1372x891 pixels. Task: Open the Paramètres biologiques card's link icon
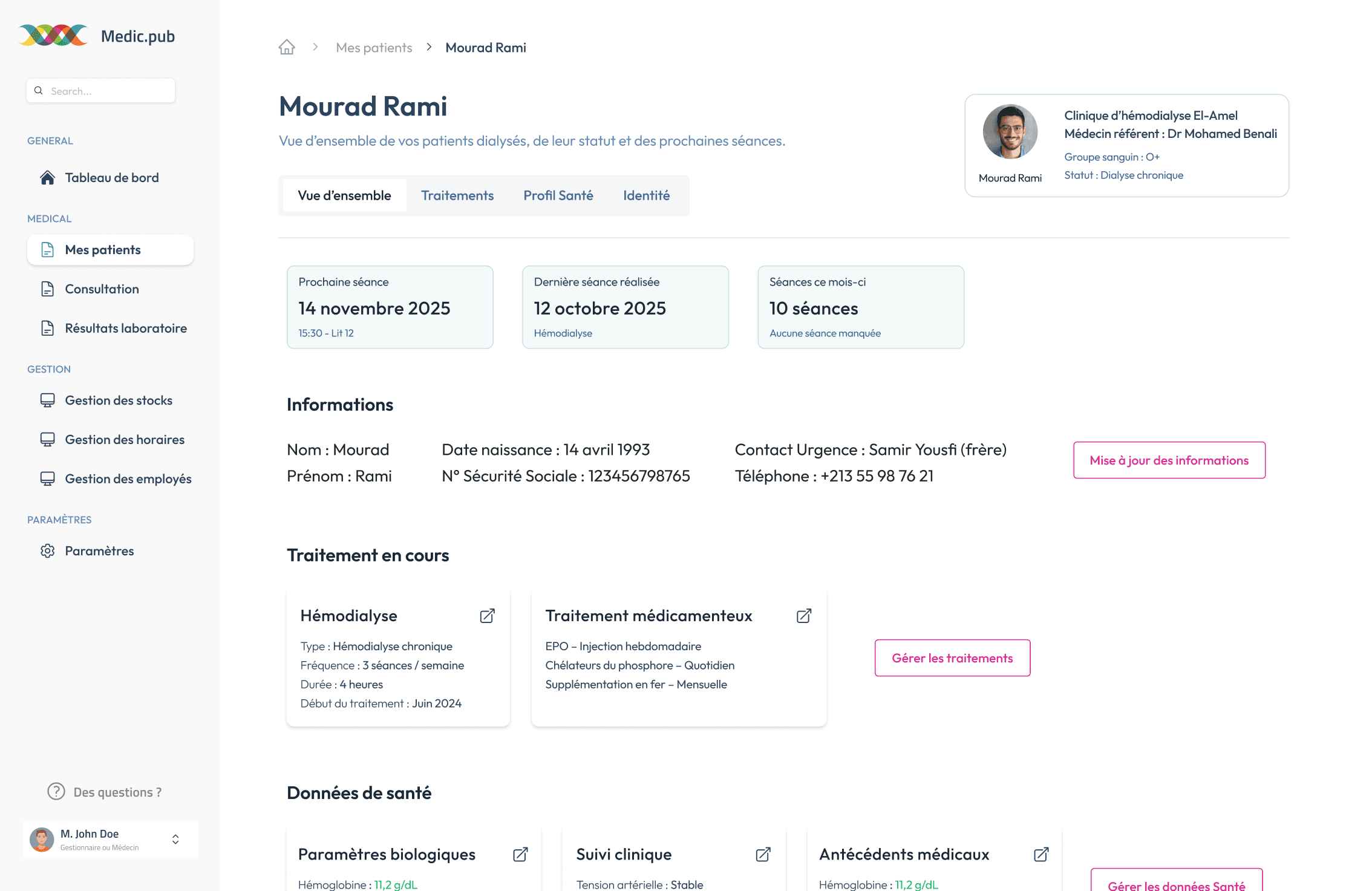pos(521,854)
